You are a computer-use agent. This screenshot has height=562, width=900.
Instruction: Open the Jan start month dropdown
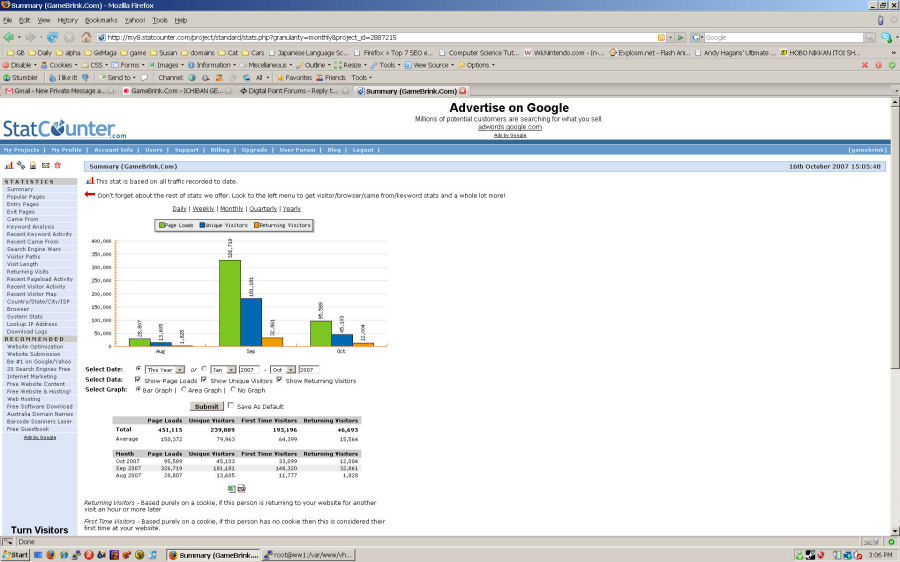(222, 369)
